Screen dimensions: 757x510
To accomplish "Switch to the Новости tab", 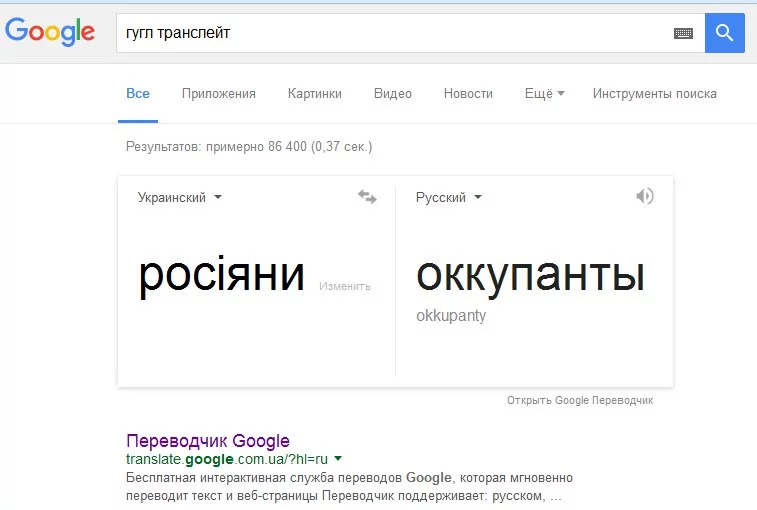I will coord(468,94).
